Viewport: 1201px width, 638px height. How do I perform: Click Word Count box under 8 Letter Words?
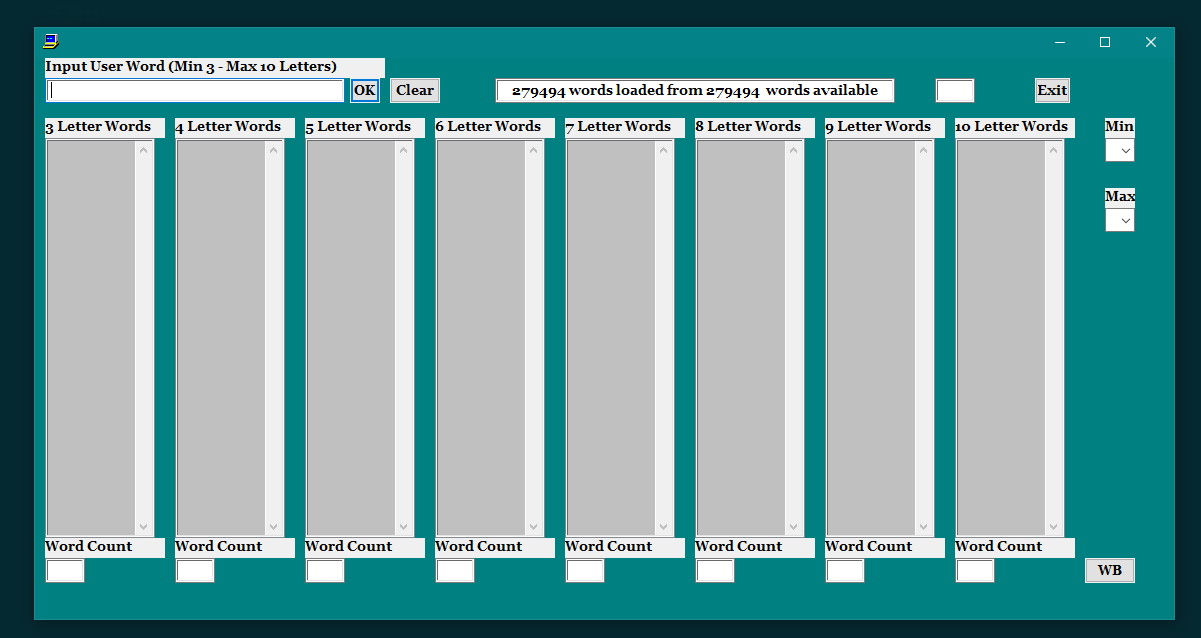pos(715,571)
